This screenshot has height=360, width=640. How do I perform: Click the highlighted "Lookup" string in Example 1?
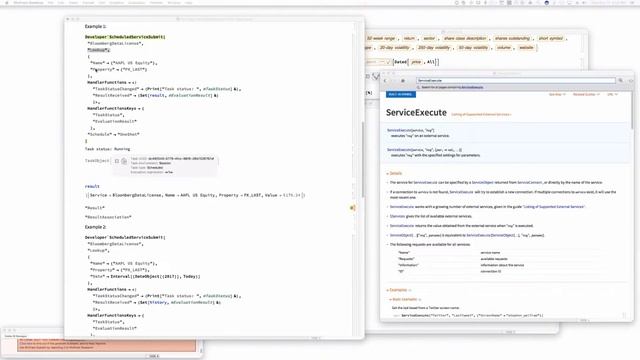pyautogui.click(x=98, y=50)
